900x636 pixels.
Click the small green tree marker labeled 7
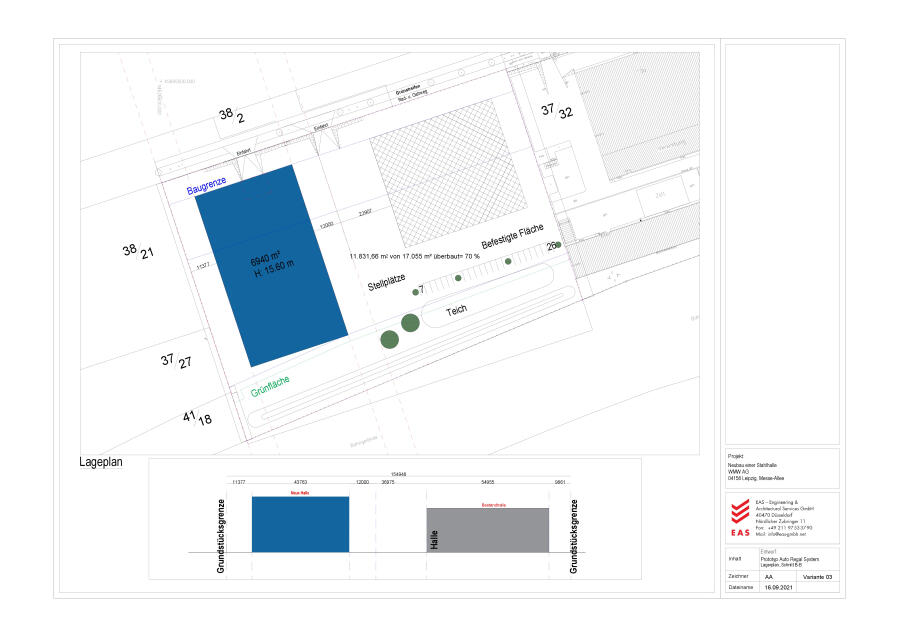tap(415, 292)
